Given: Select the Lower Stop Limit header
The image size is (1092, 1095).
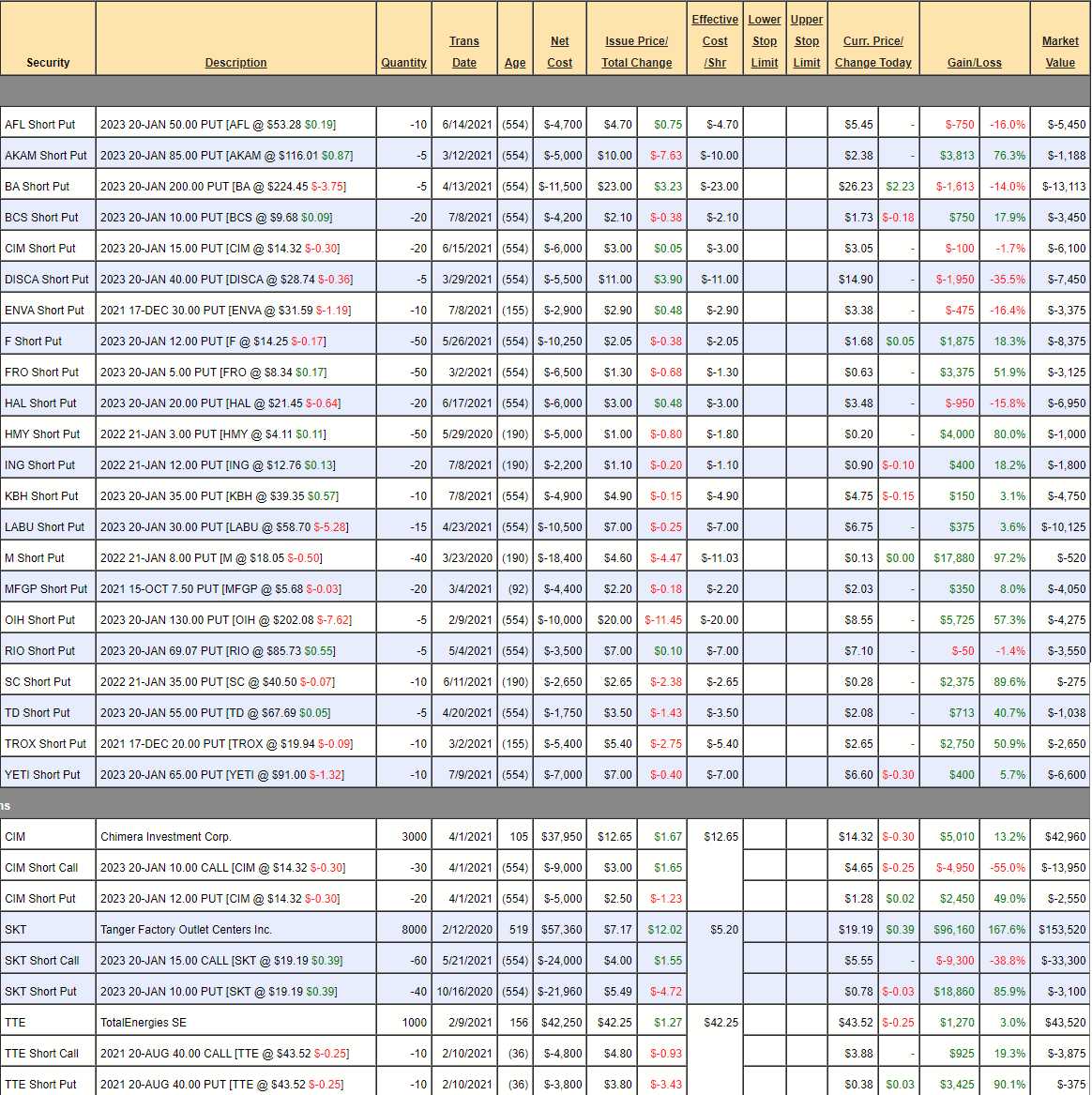Looking at the screenshot, I should (x=765, y=41).
